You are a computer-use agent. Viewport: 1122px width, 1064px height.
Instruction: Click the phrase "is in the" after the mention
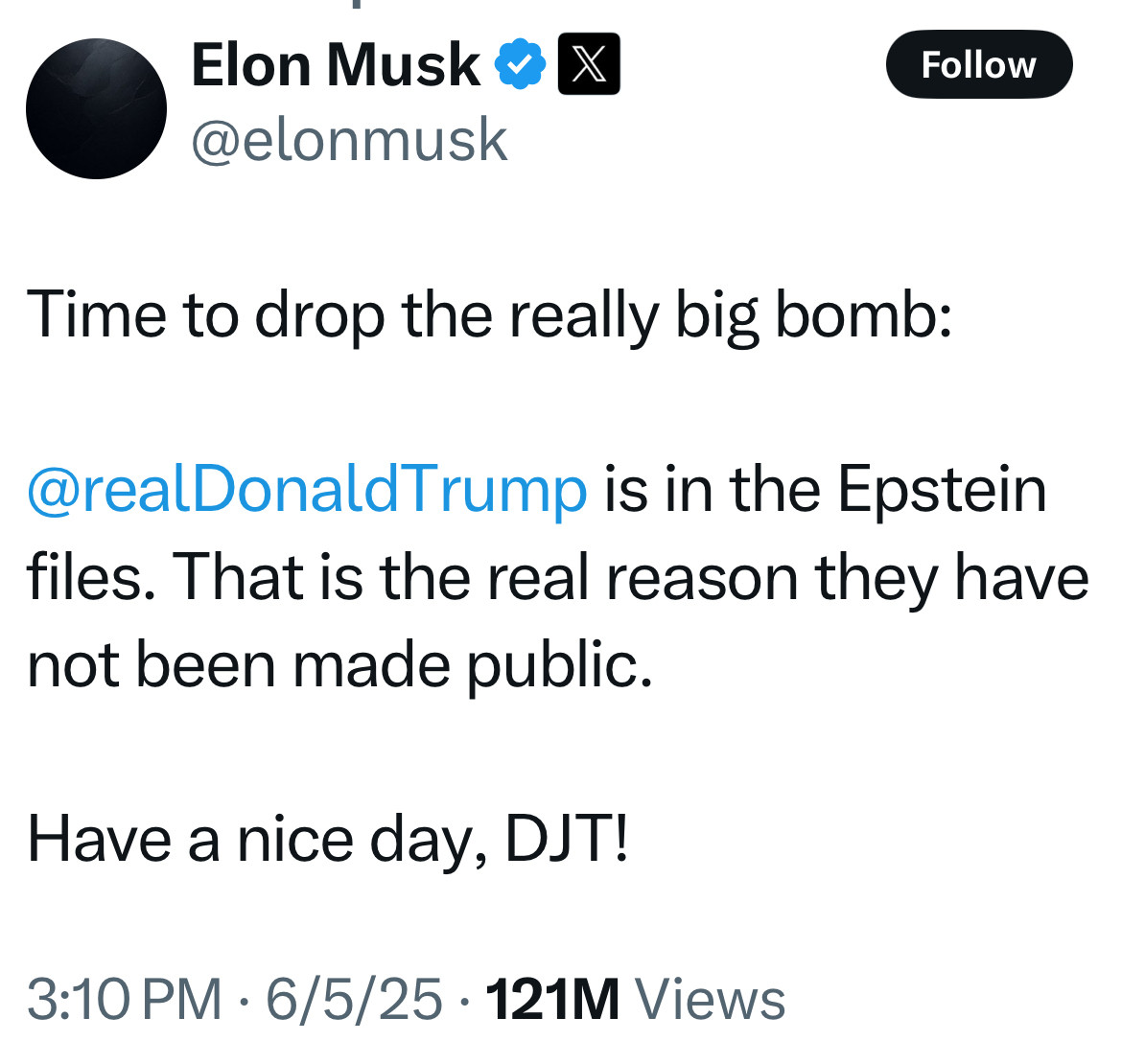(712, 491)
